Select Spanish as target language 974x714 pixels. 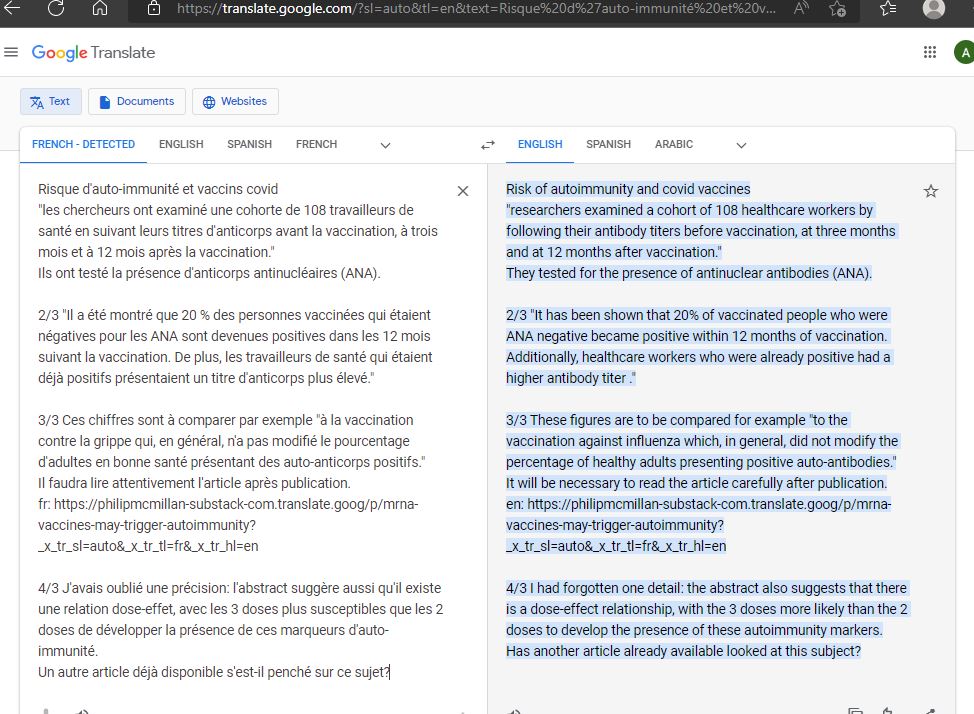(x=608, y=144)
